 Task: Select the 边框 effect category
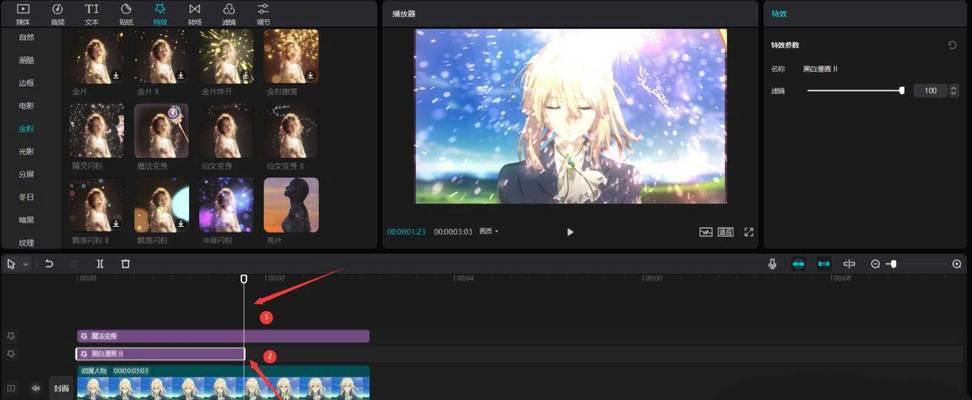[x=27, y=83]
